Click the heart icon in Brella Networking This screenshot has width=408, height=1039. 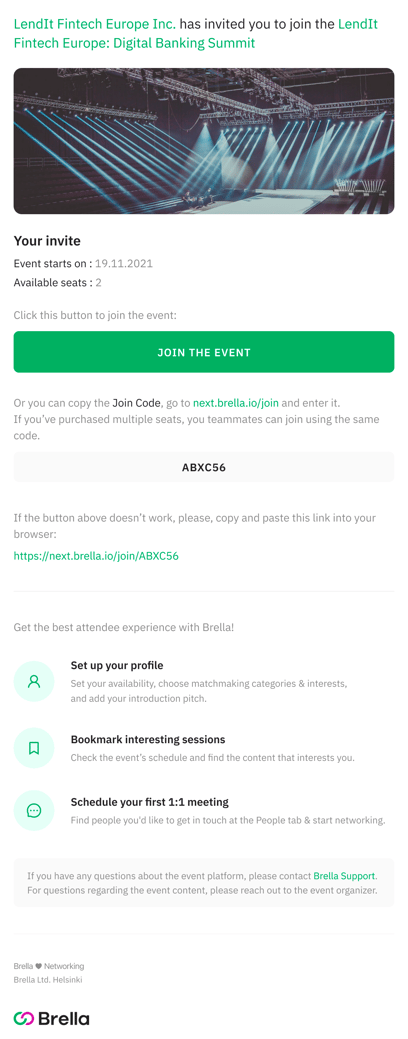click(x=38, y=966)
